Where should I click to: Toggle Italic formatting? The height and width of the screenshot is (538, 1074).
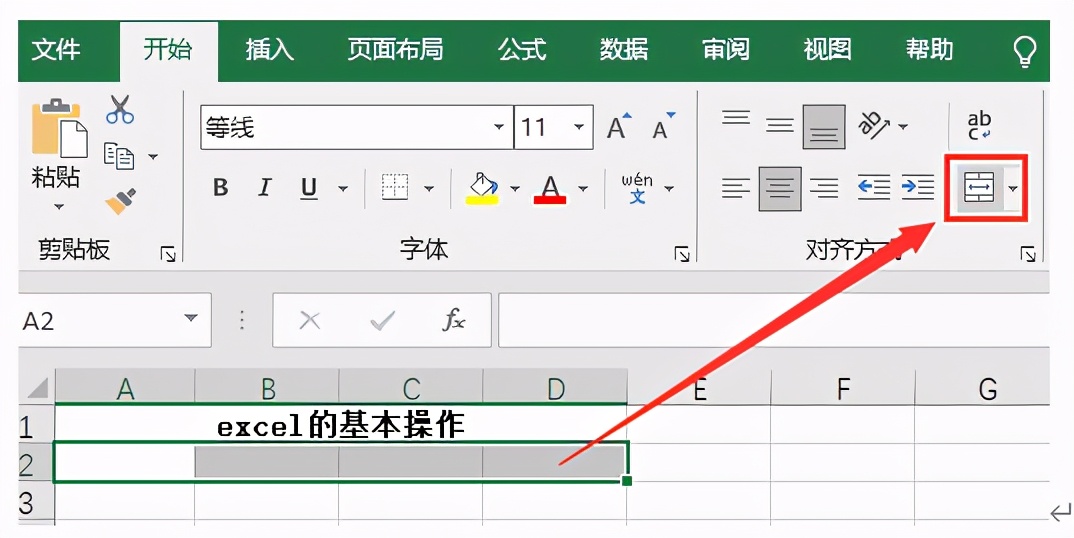[x=264, y=188]
